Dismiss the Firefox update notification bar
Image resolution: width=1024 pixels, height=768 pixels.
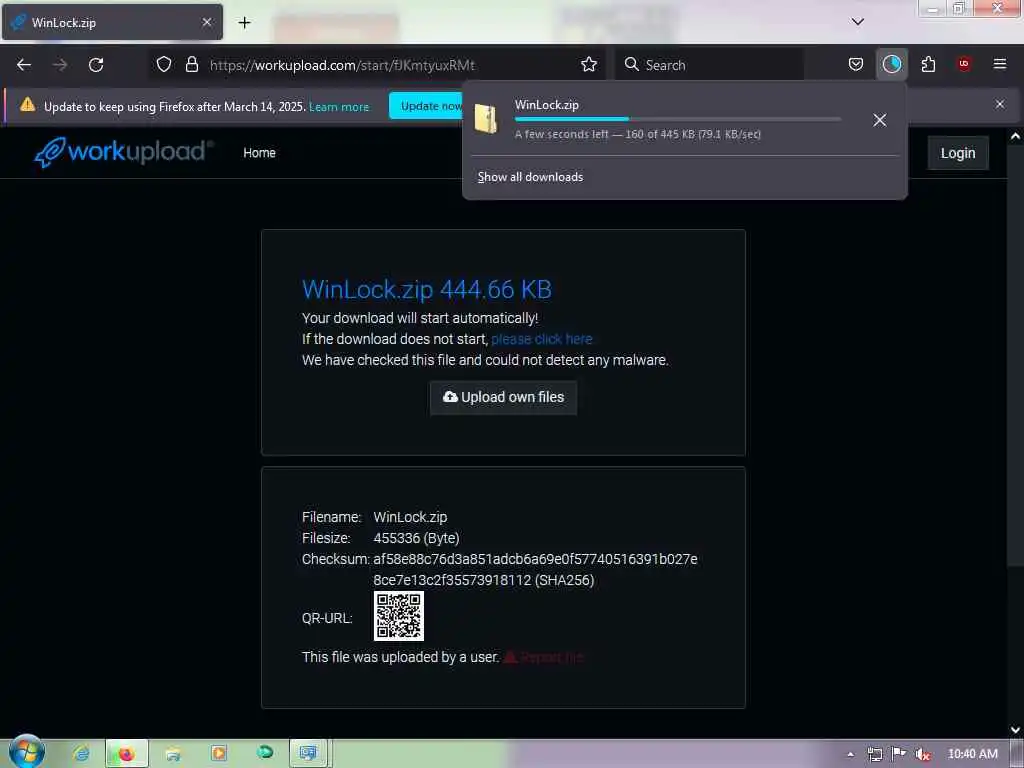tap(1000, 104)
